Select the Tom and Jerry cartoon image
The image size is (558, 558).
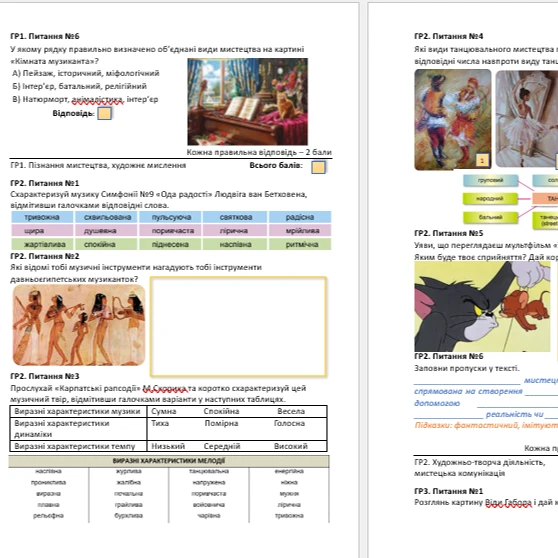(482, 306)
